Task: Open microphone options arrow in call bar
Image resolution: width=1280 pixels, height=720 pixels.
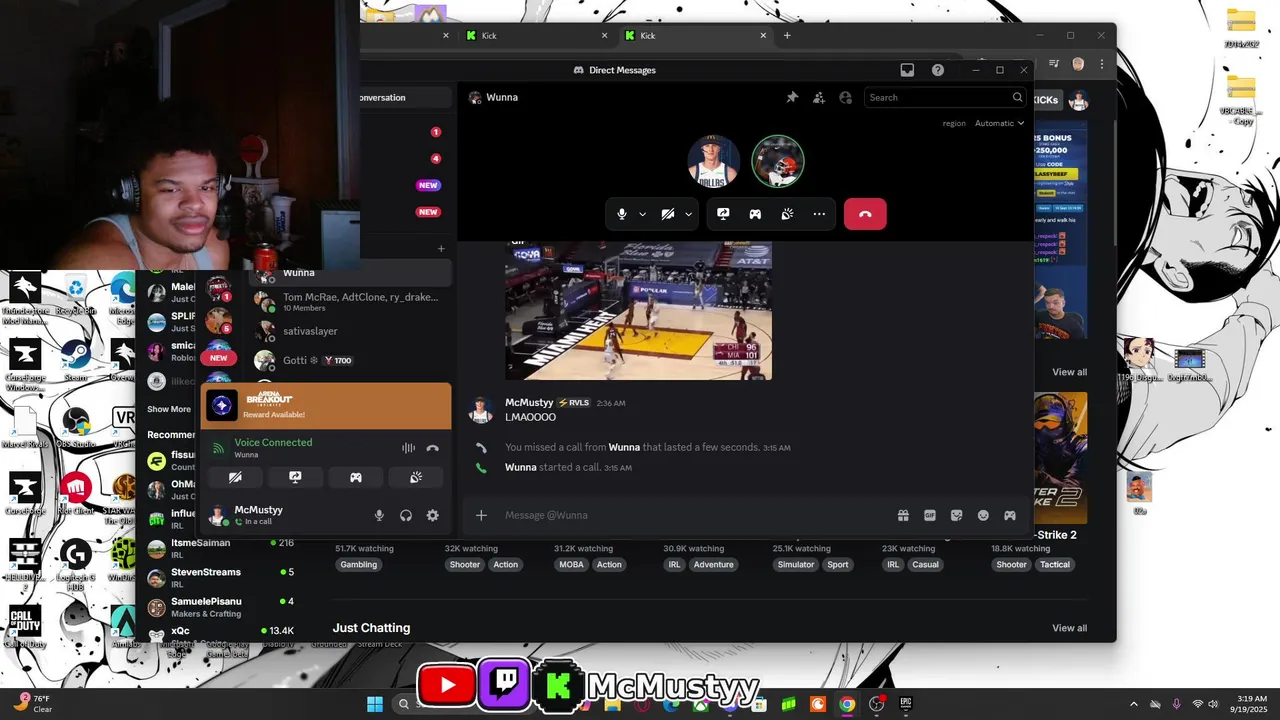Action: point(642,214)
